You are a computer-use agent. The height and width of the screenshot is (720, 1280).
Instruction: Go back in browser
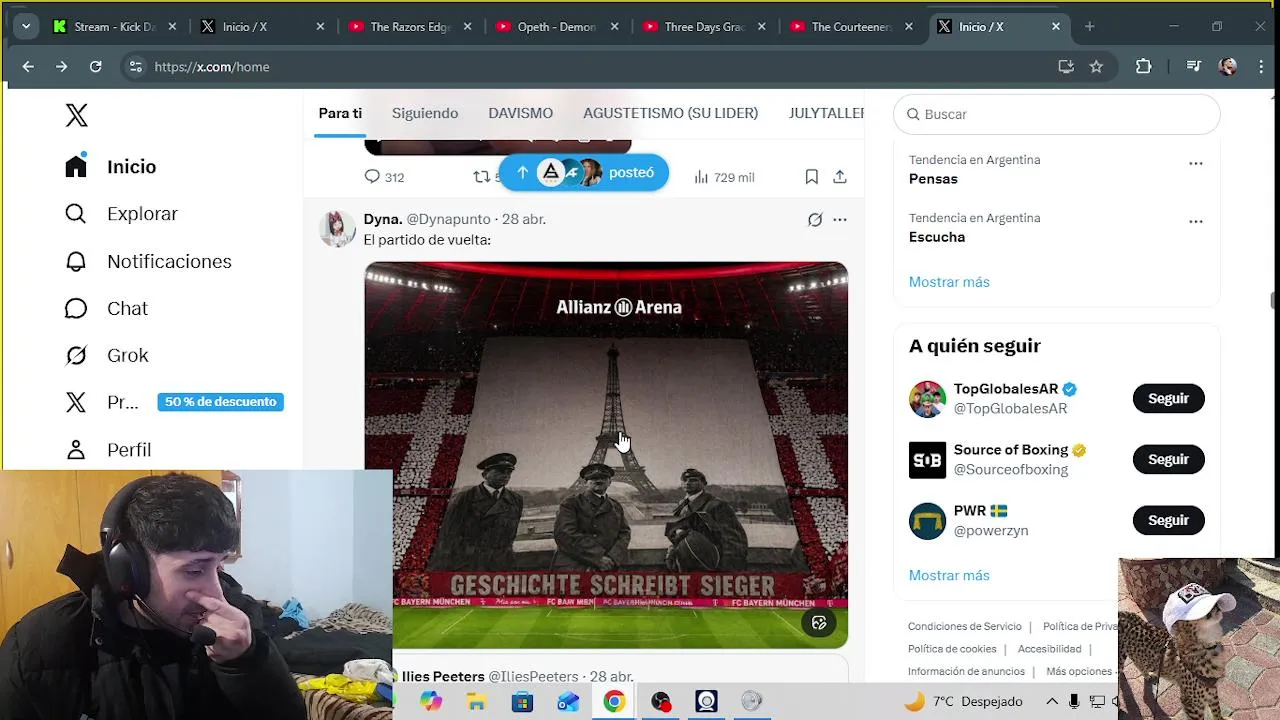[x=28, y=67]
